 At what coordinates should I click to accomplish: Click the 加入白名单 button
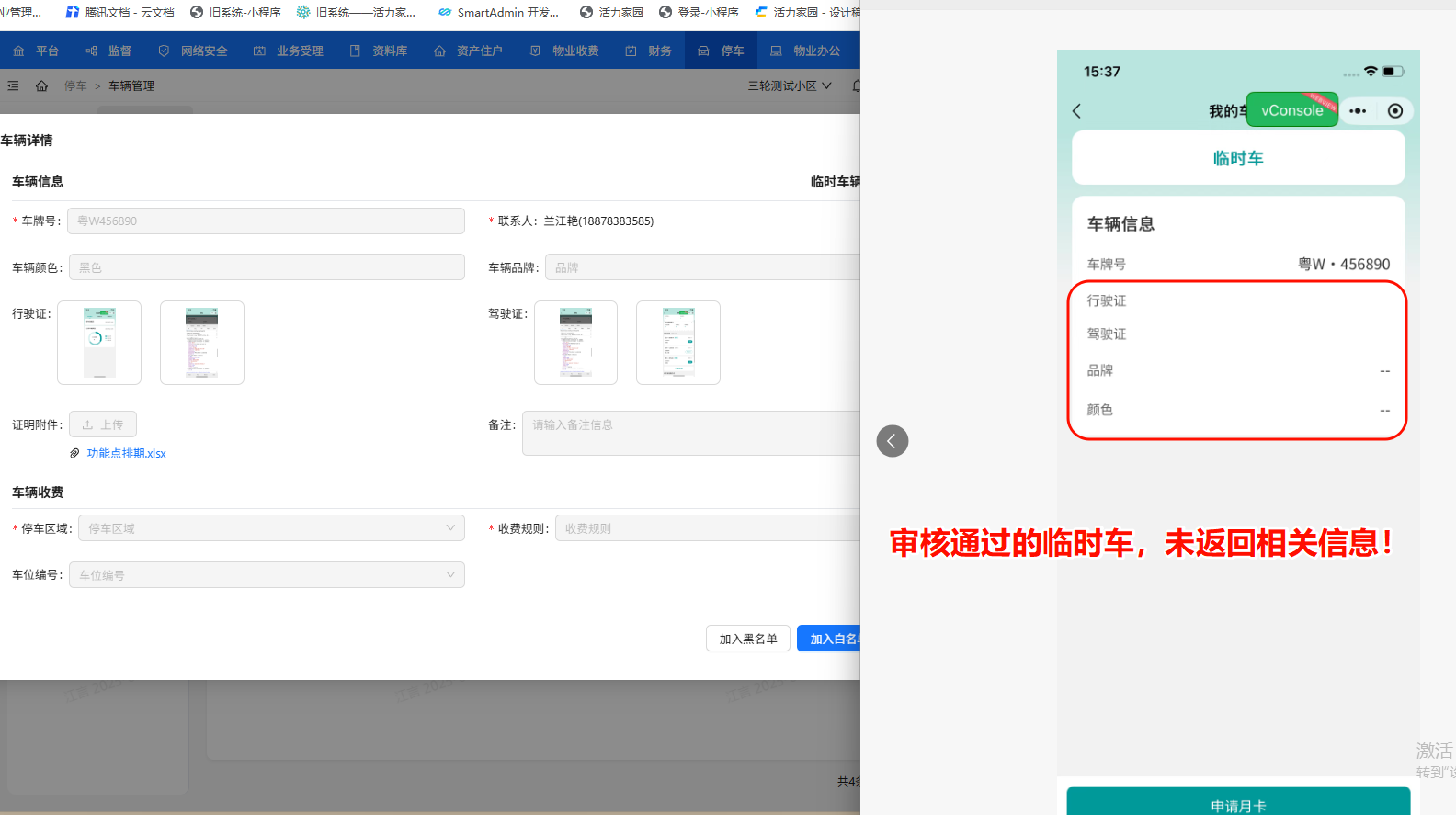(x=829, y=639)
